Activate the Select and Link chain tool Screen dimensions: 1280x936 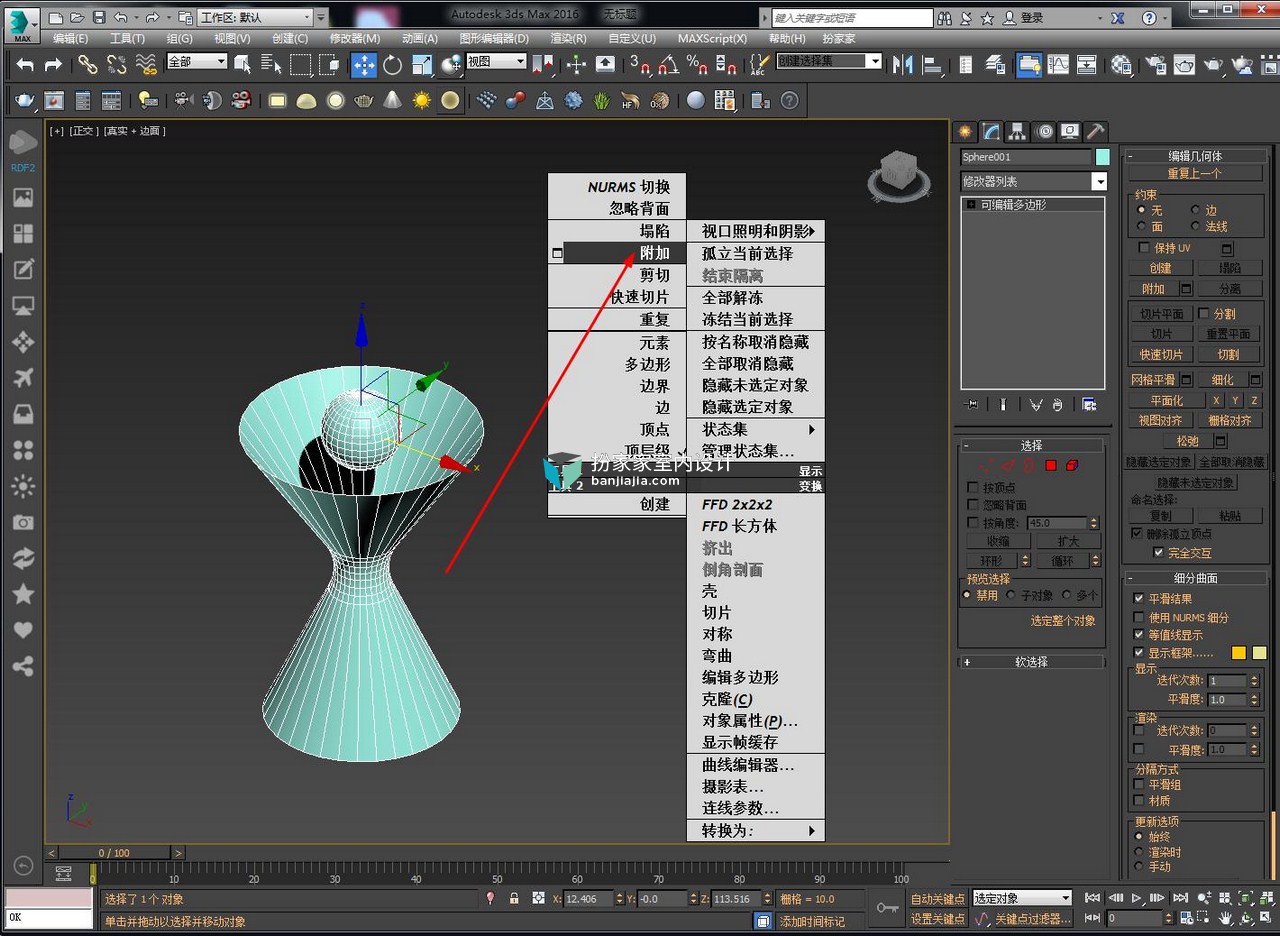[88, 64]
